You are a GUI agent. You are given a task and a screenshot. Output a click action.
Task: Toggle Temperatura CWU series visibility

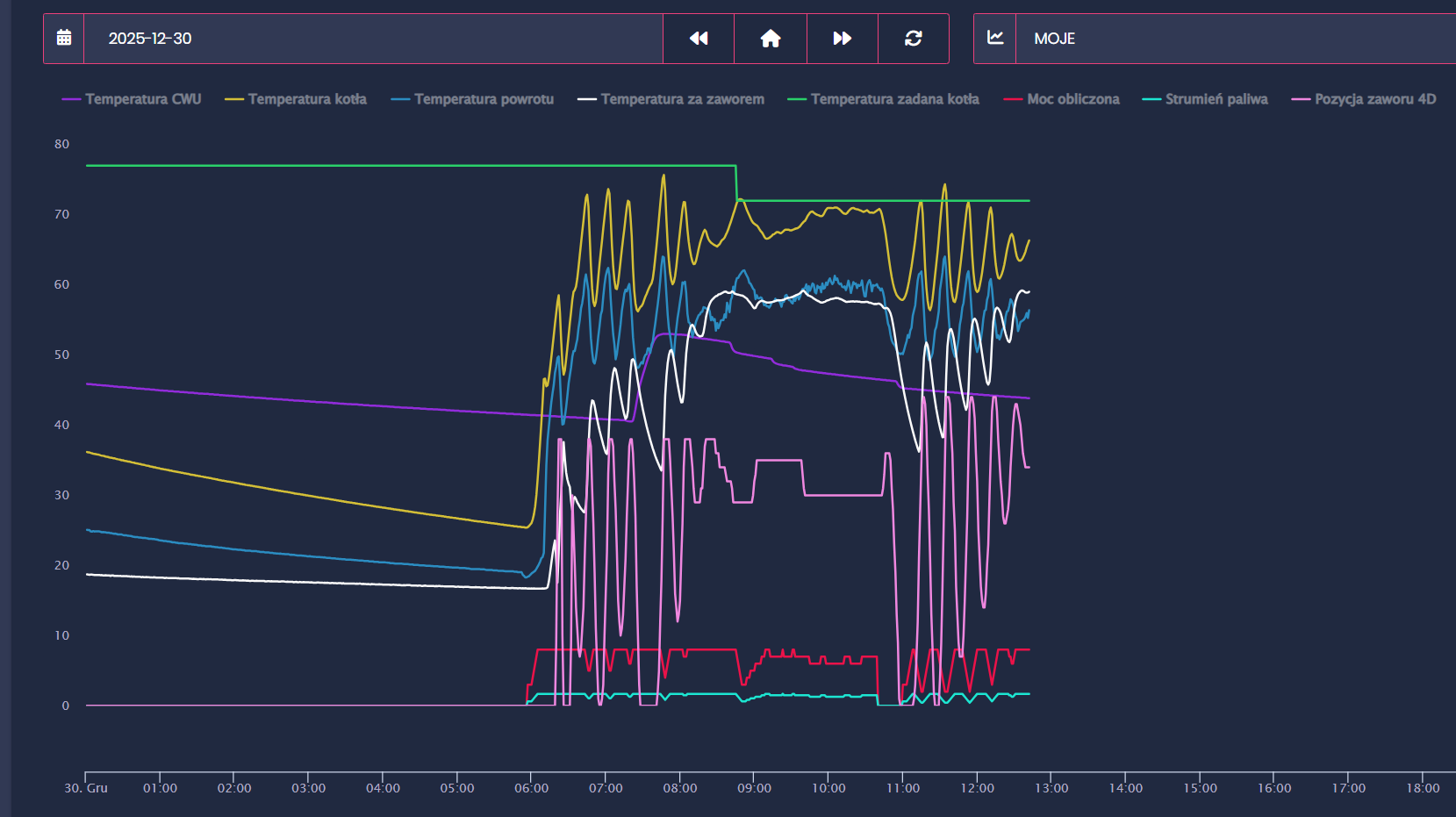(x=143, y=99)
